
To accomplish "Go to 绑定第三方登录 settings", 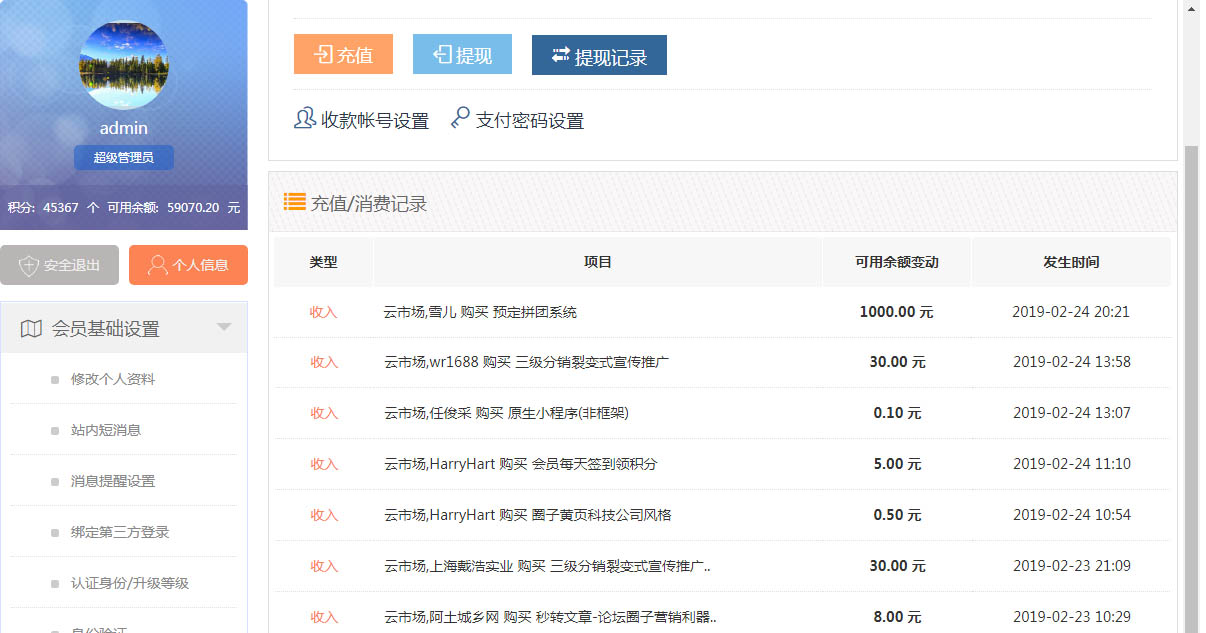I will (x=119, y=532).
